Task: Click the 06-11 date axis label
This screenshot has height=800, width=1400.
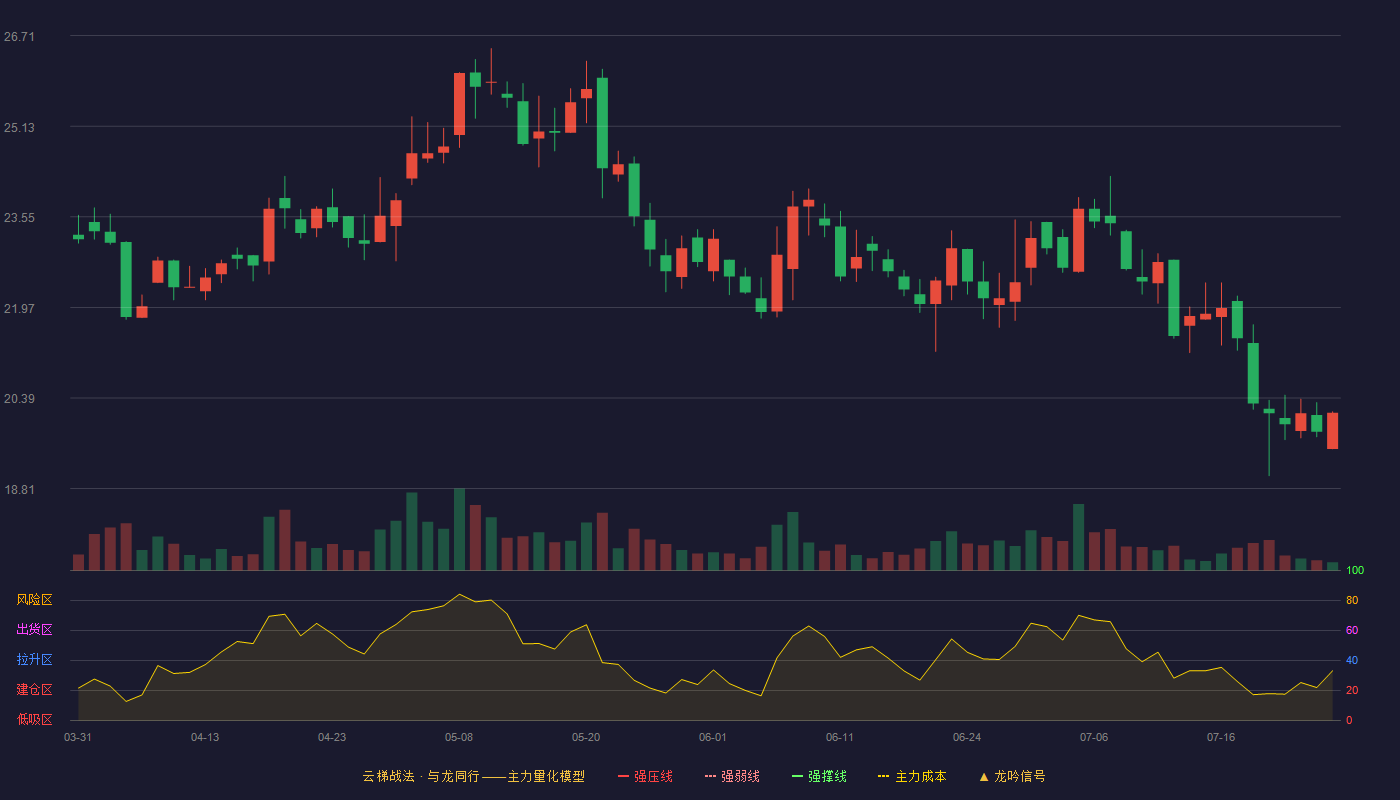Action: coord(840,737)
